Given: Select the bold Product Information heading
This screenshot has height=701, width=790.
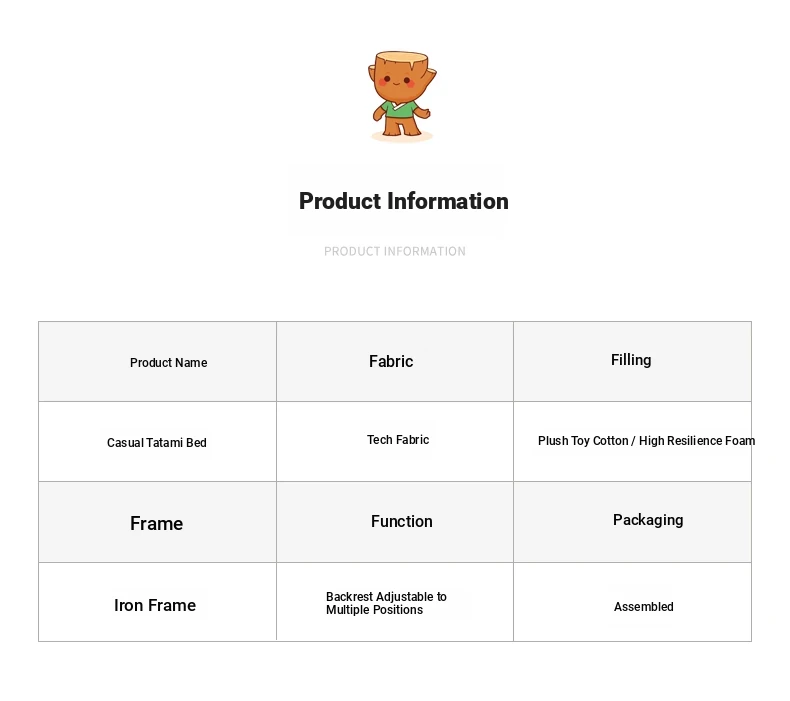Looking at the screenshot, I should (x=404, y=201).
